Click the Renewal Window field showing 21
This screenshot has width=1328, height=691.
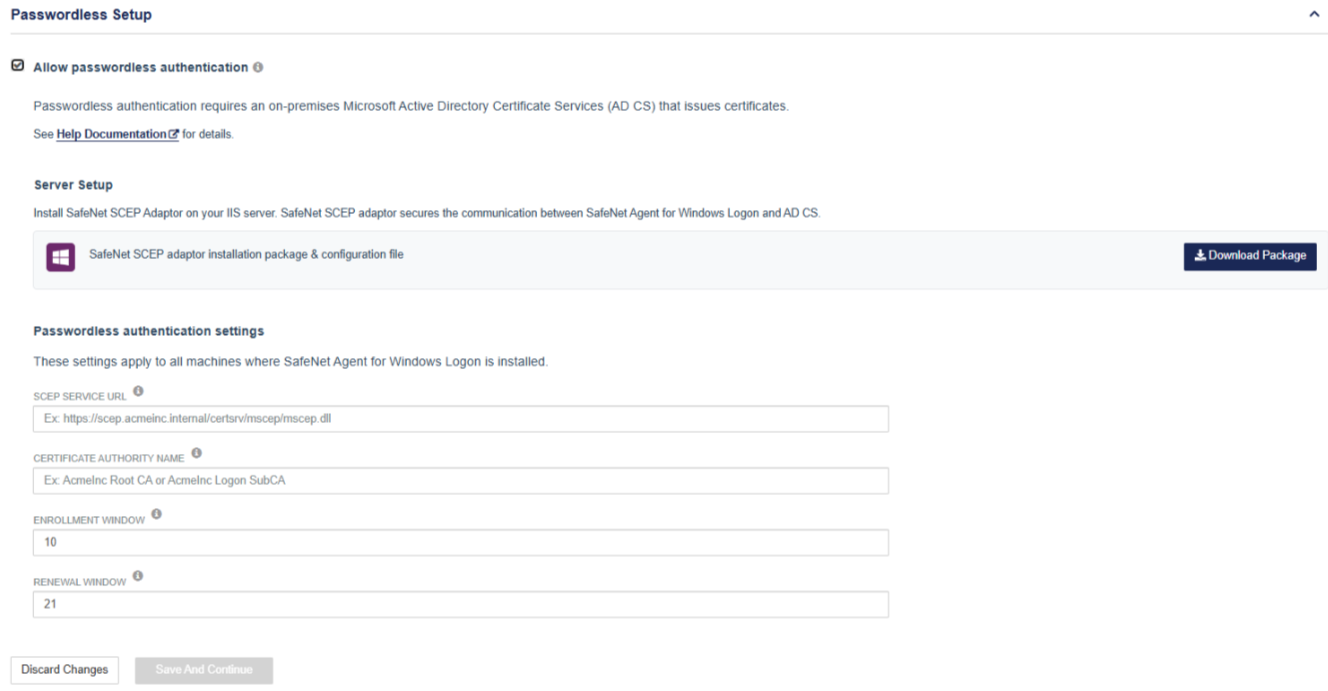pyautogui.click(x=460, y=605)
